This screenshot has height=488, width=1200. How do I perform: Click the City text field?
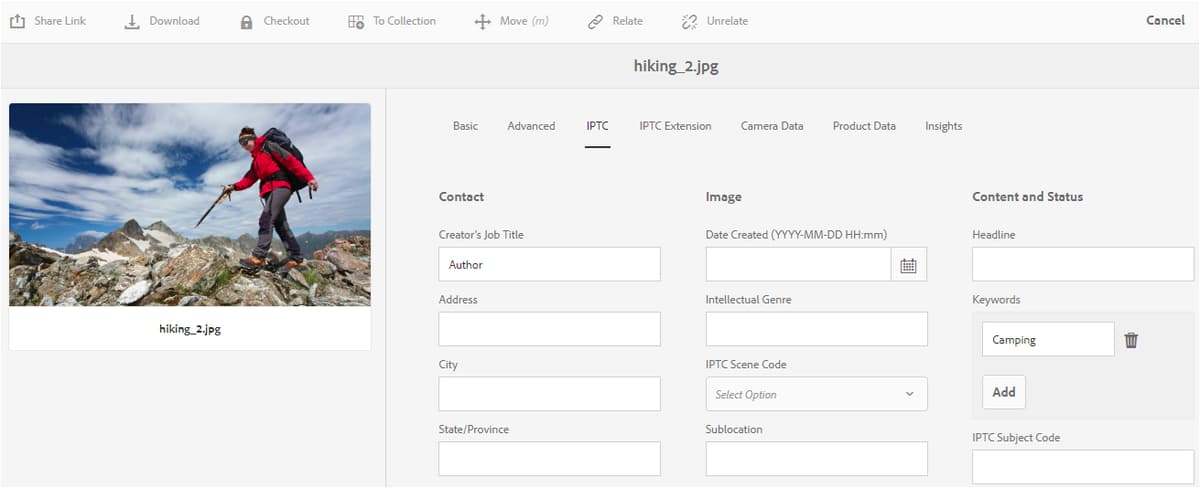[x=549, y=394]
